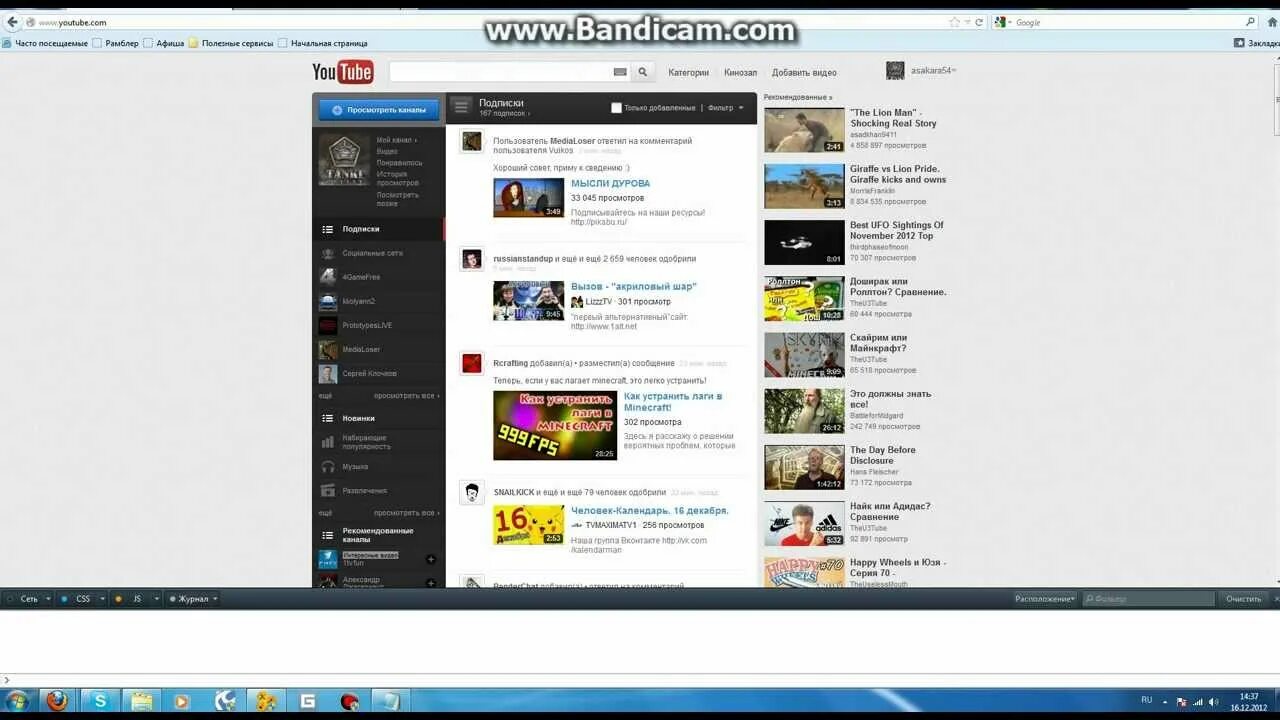Click SNAILKICK avatar in feed
Viewport: 1280px width, 720px height.
472,492
